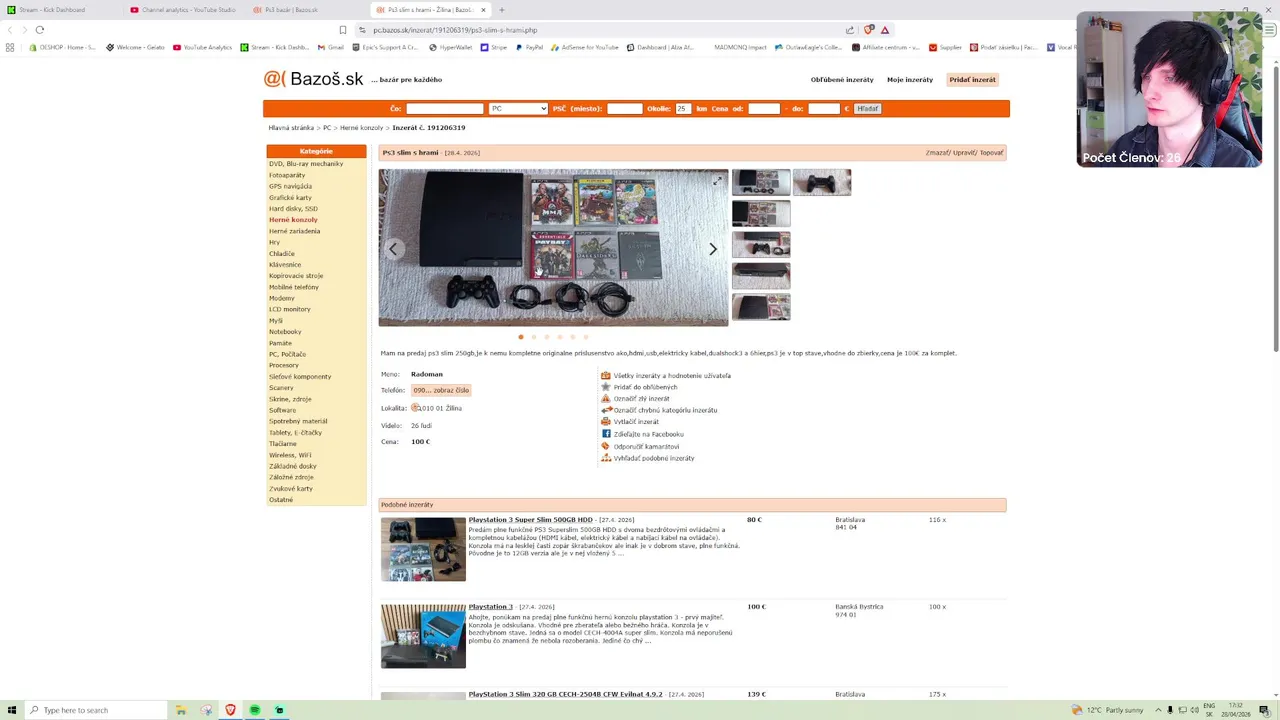Click the wrong category arrows icon
The image size is (1280, 720).
click(x=606, y=410)
